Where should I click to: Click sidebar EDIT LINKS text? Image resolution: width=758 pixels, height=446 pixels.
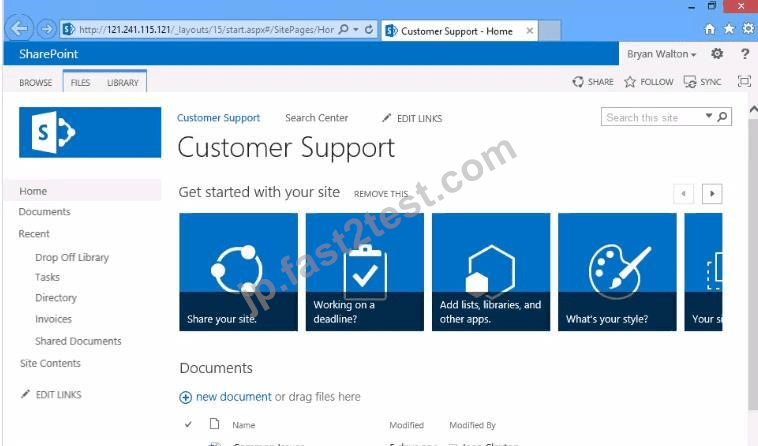point(58,395)
